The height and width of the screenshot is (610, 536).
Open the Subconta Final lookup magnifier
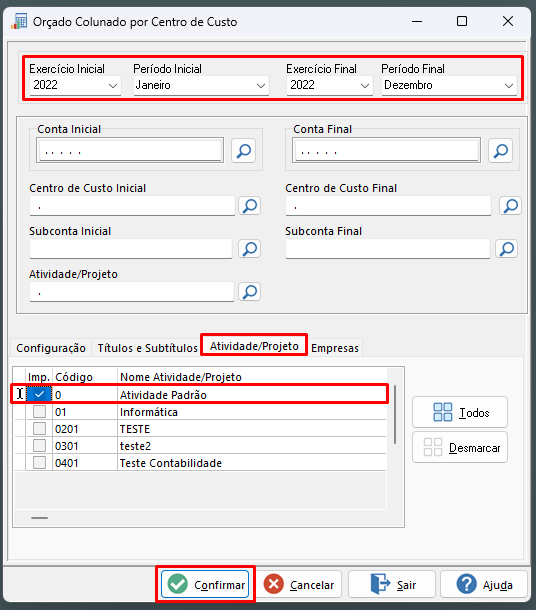point(506,249)
